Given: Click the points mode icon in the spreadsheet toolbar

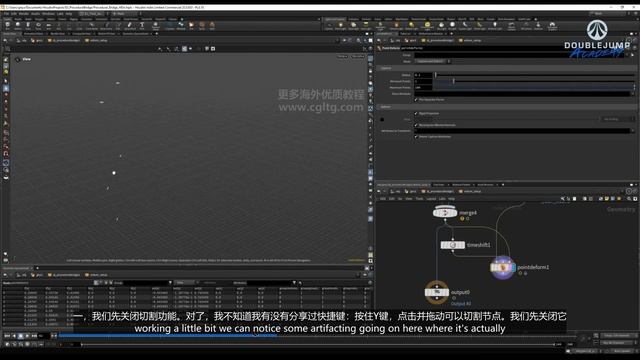Looking at the screenshot, I should point(96,283).
